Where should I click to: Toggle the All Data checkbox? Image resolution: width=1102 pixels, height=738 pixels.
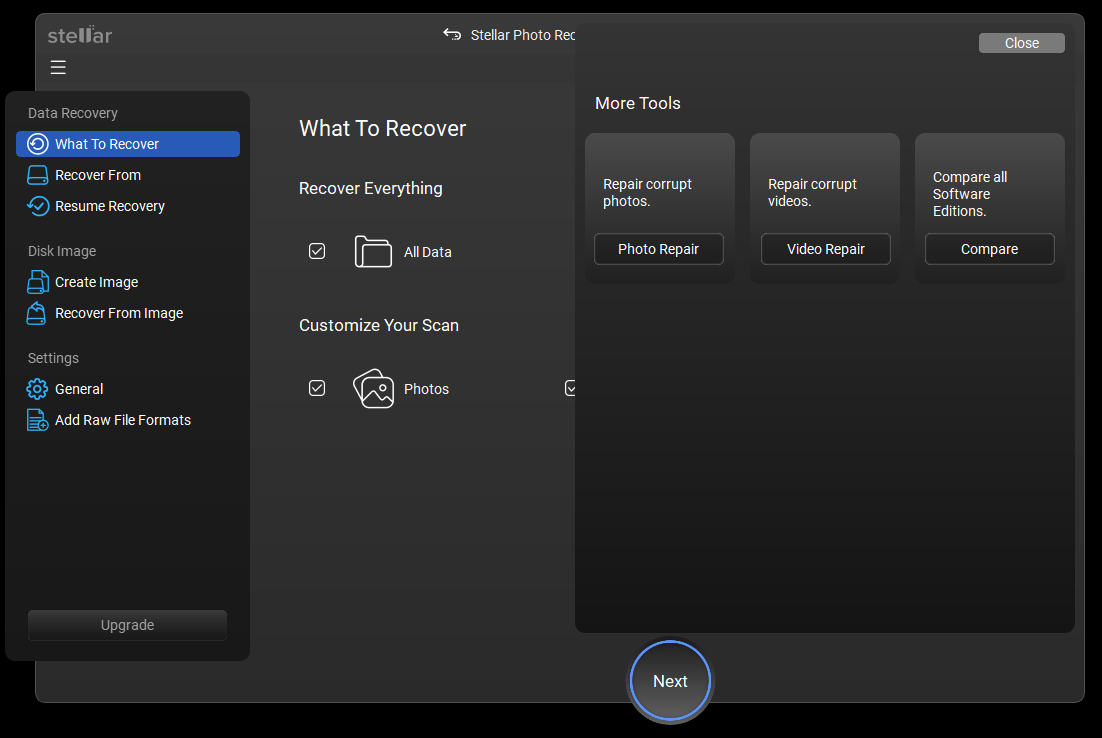coord(317,251)
